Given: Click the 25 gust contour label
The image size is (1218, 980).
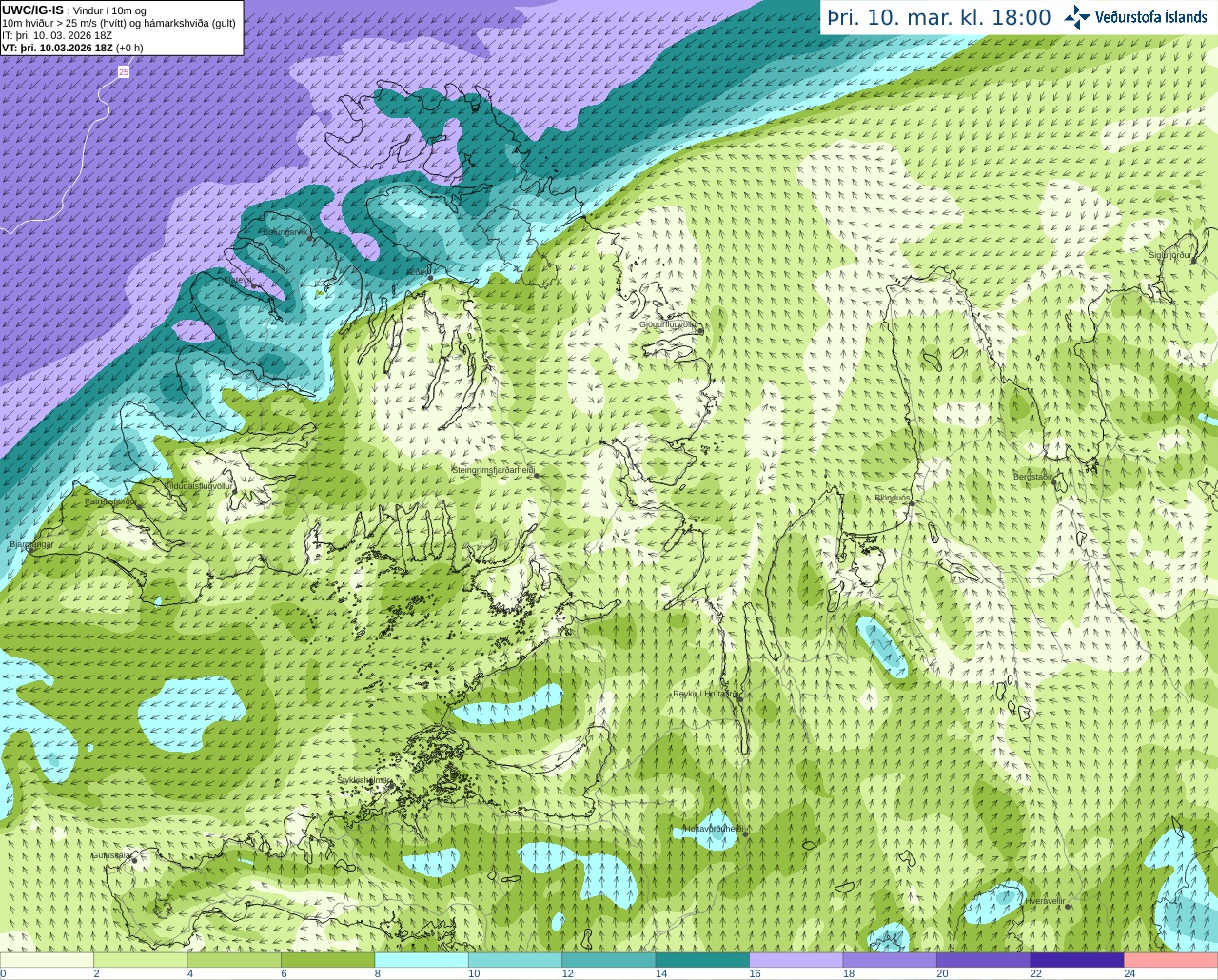Looking at the screenshot, I should click(x=124, y=72).
